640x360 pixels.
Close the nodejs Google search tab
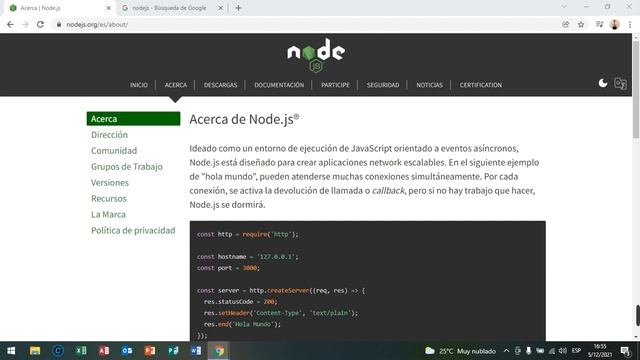click(220, 8)
